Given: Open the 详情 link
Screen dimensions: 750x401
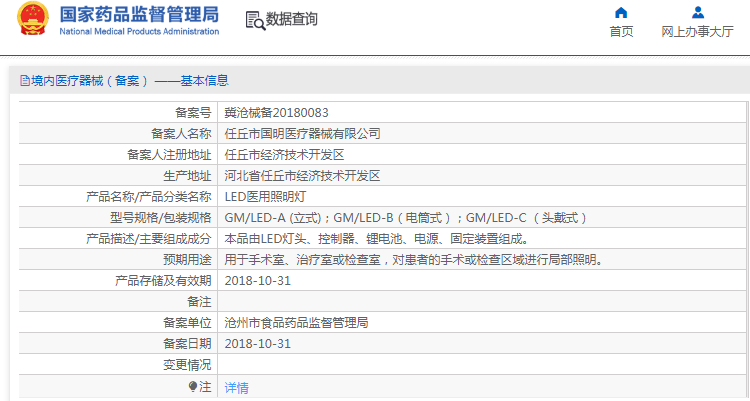Looking at the screenshot, I should (236, 387).
